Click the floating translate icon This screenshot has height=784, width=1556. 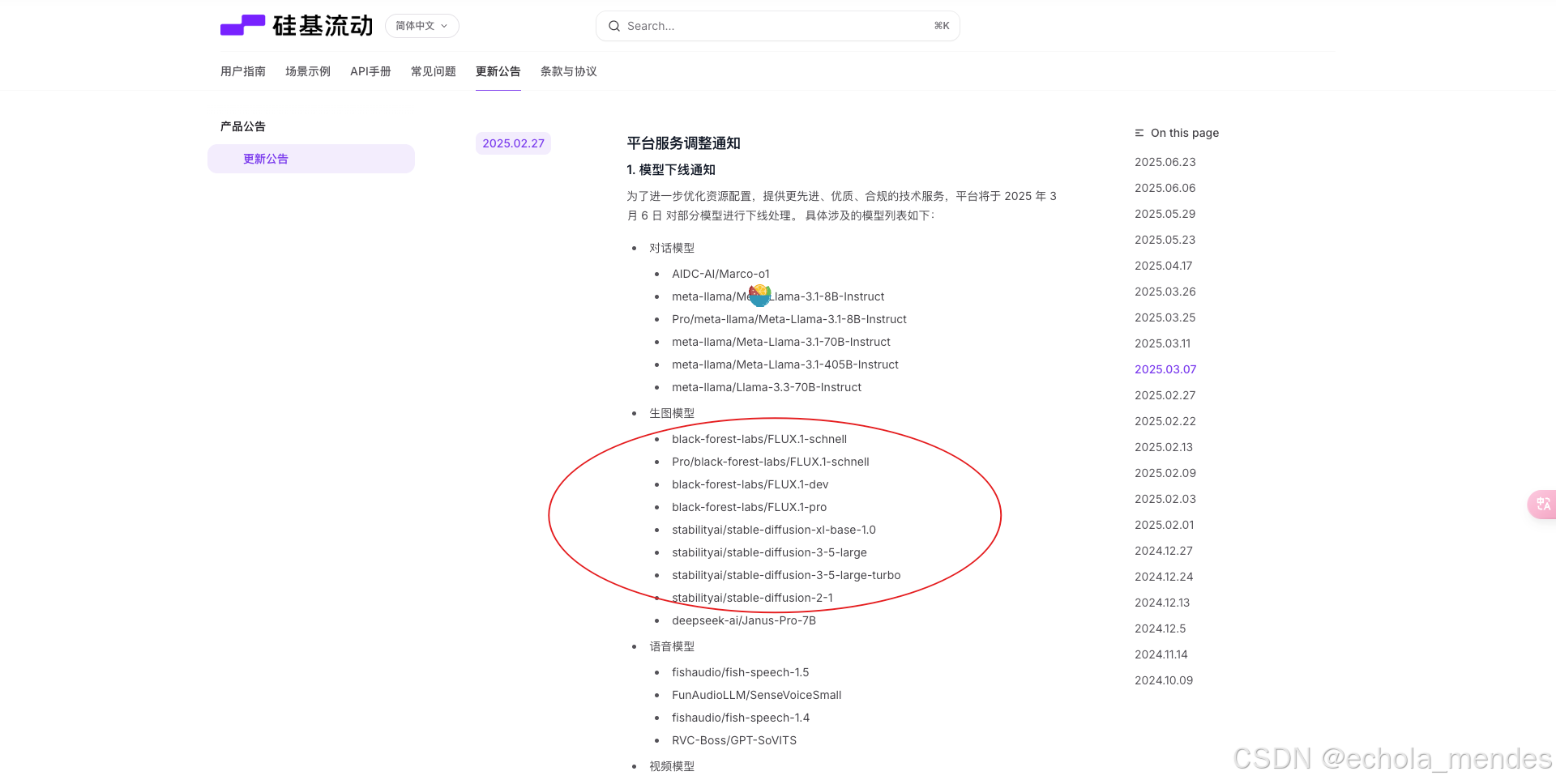[x=1542, y=505]
